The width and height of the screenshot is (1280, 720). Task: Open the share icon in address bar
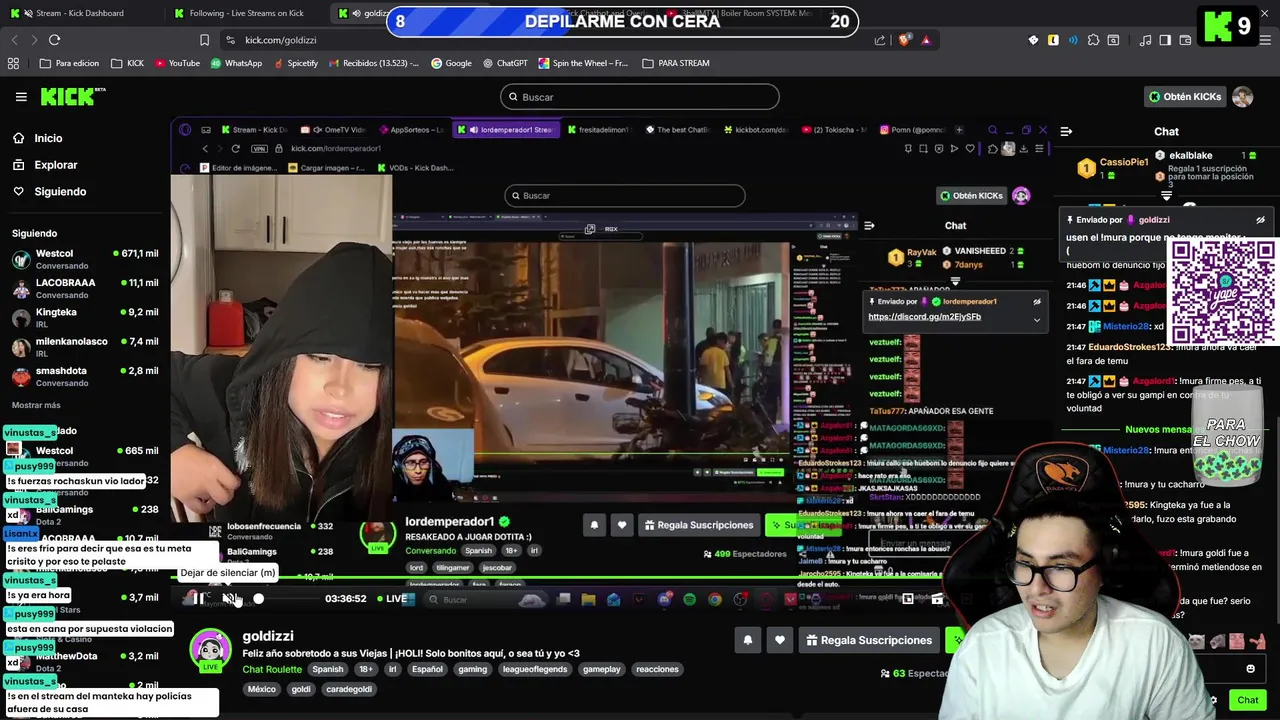880,40
